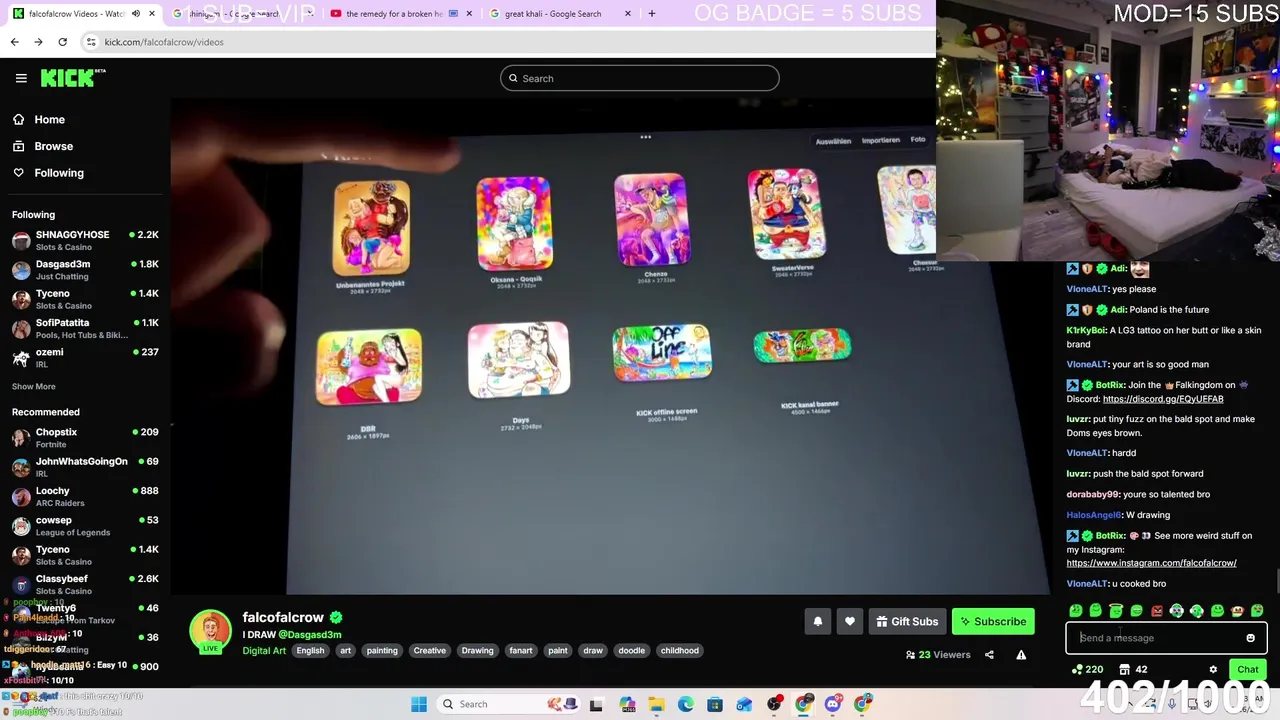Open JohnWhatsGoingOn recommended channel
The image size is (1280, 720).
tap(85, 466)
